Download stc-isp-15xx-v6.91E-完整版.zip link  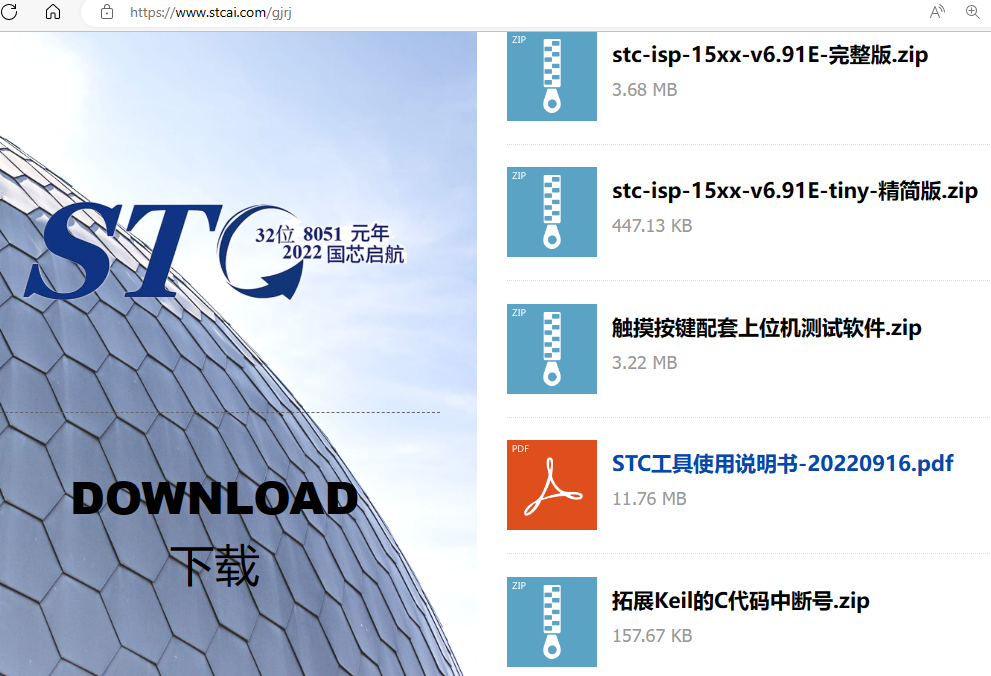click(770, 55)
